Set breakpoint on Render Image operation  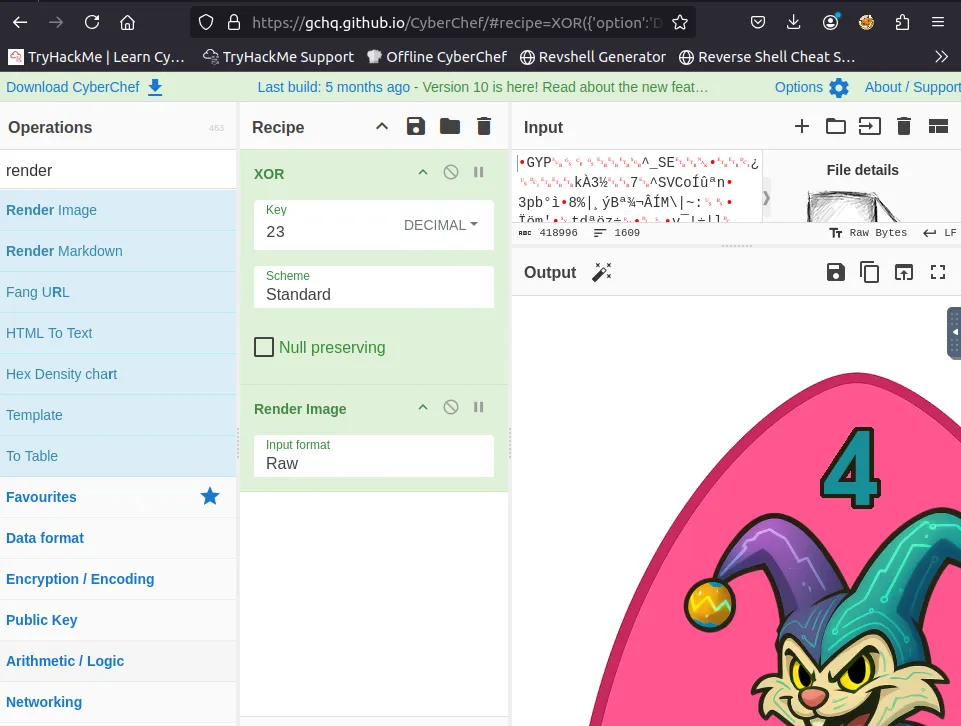tap(479, 408)
